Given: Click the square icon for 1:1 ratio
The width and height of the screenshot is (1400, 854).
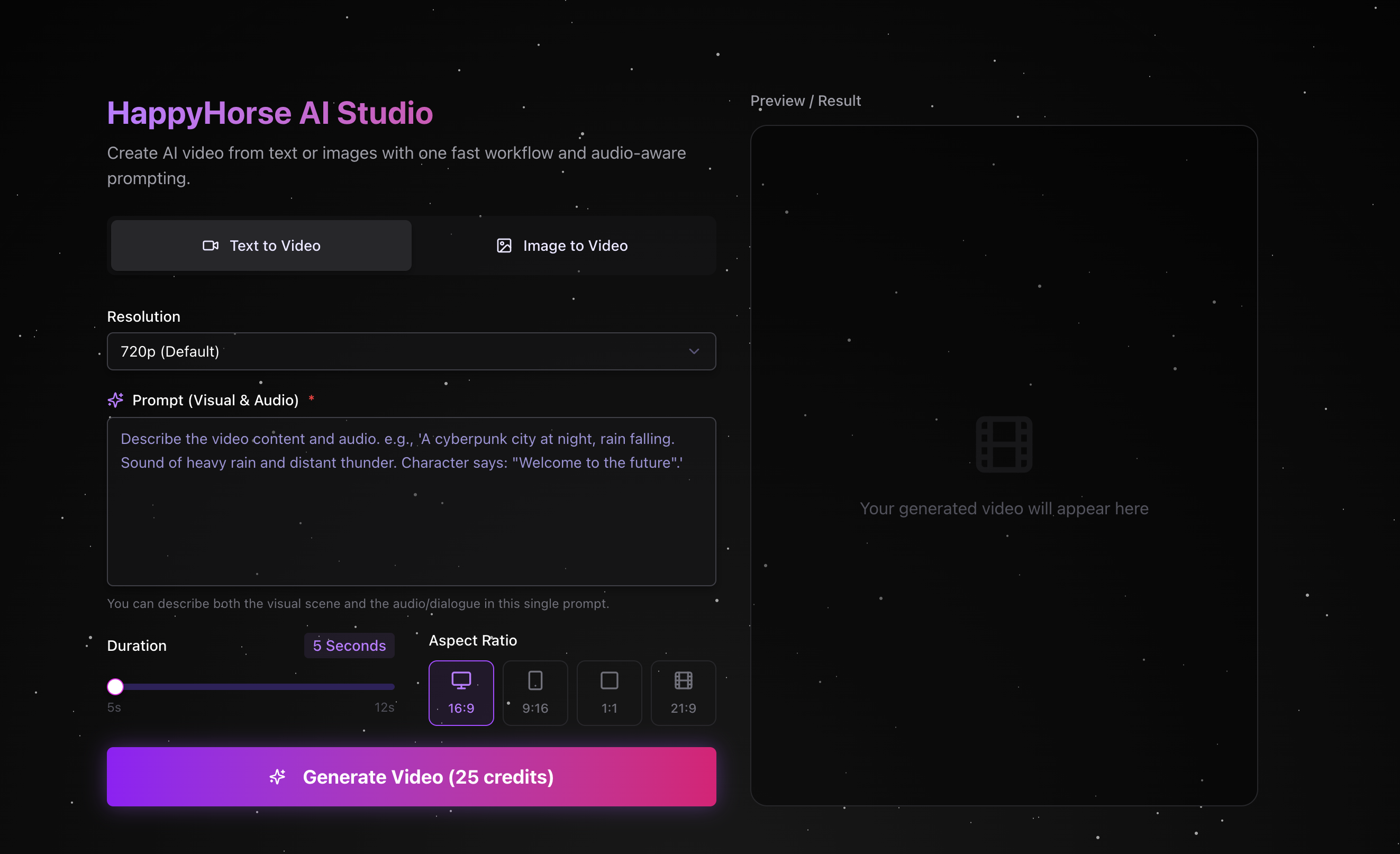Looking at the screenshot, I should click(609, 680).
